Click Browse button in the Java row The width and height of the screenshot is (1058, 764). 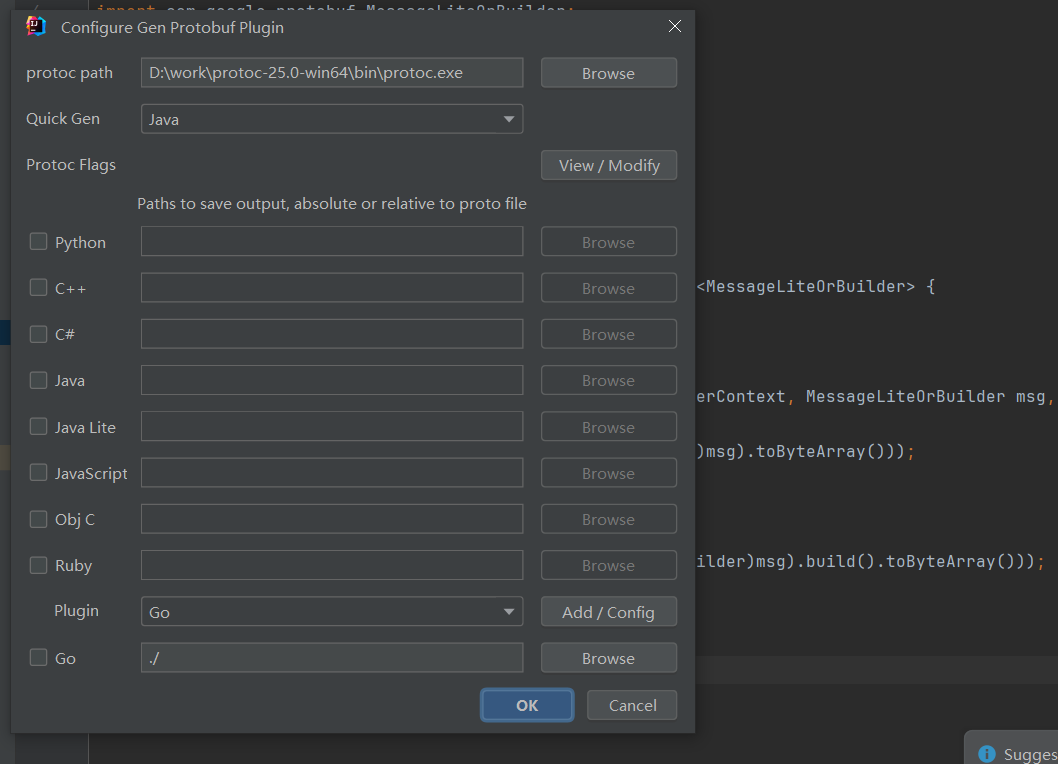tap(609, 380)
